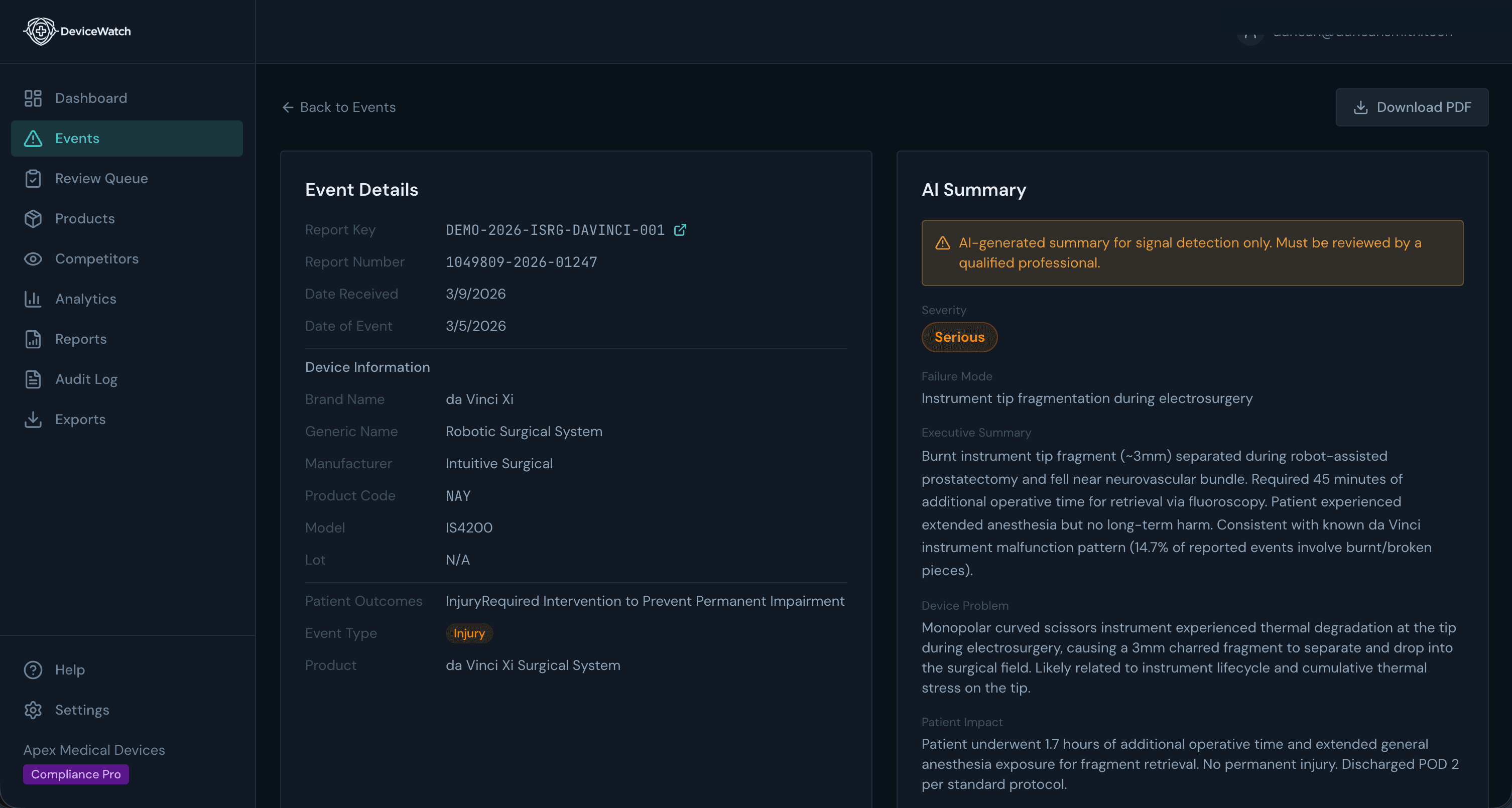Open Reports via the document icon
Screen dimensions: 1512x808
pos(34,339)
